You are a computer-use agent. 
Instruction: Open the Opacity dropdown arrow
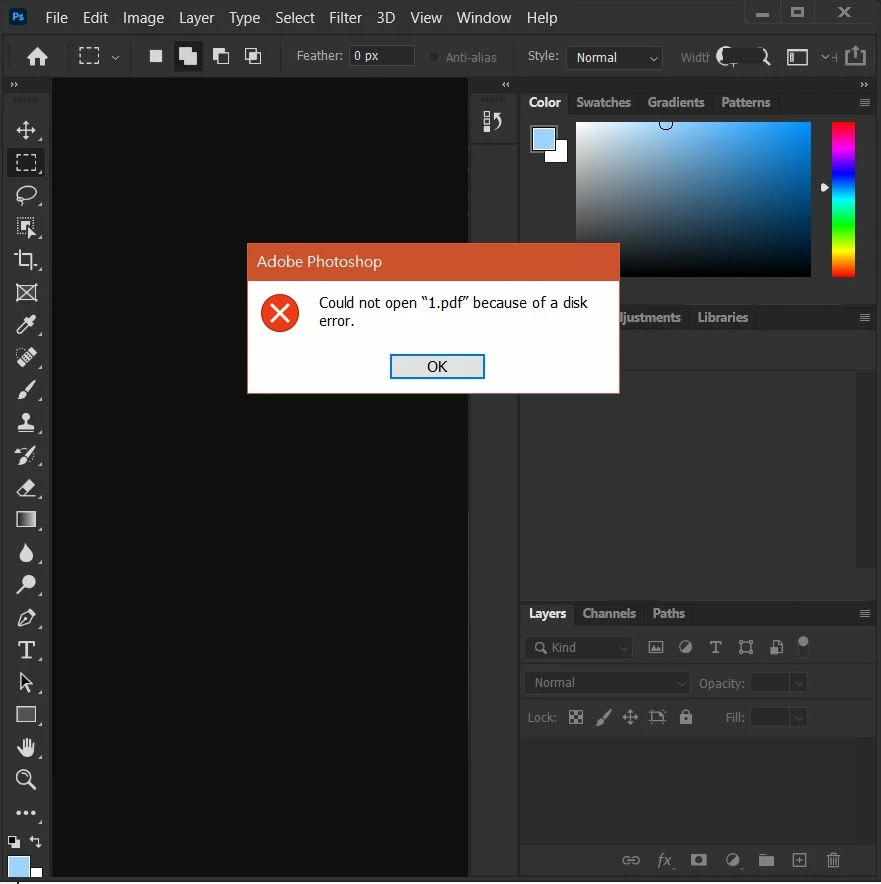tap(799, 683)
